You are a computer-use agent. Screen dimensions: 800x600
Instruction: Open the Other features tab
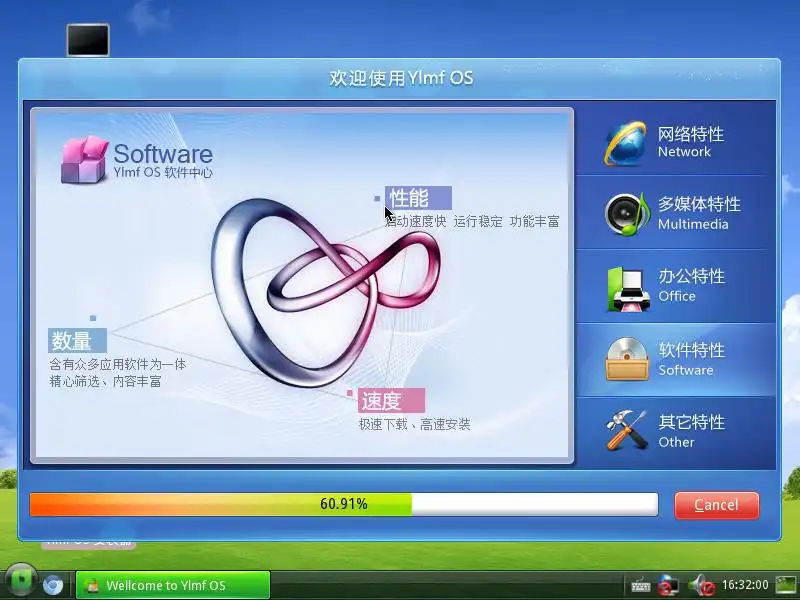click(x=676, y=431)
